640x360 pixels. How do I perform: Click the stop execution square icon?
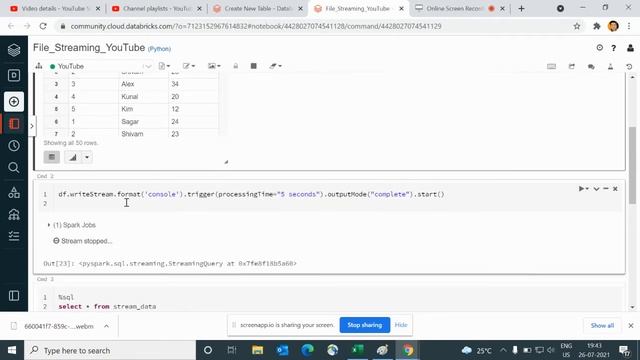pos(253,66)
